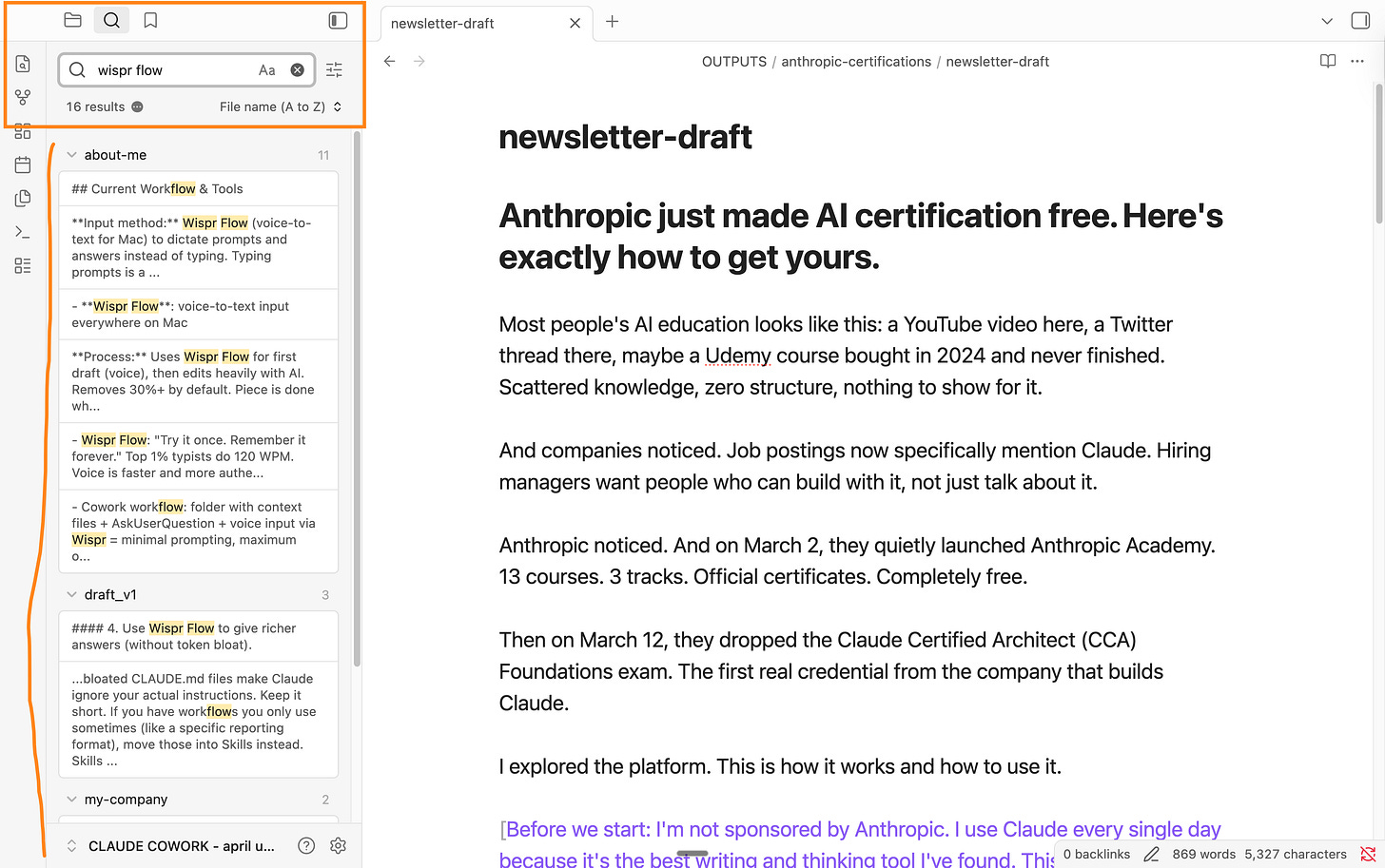Open graph view icon in the ribbon
The width and height of the screenshot is (1385, 868).
[23, 97]
